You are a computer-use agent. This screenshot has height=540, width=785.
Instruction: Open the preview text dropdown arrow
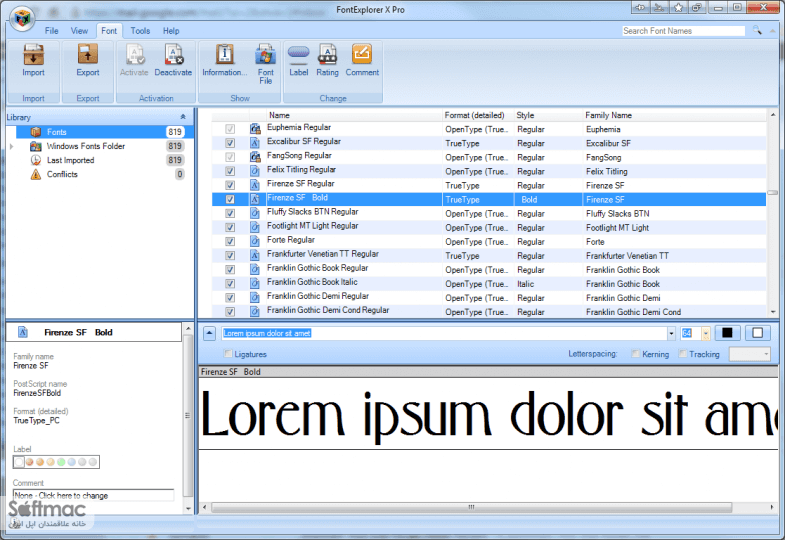tap(671, 333)
